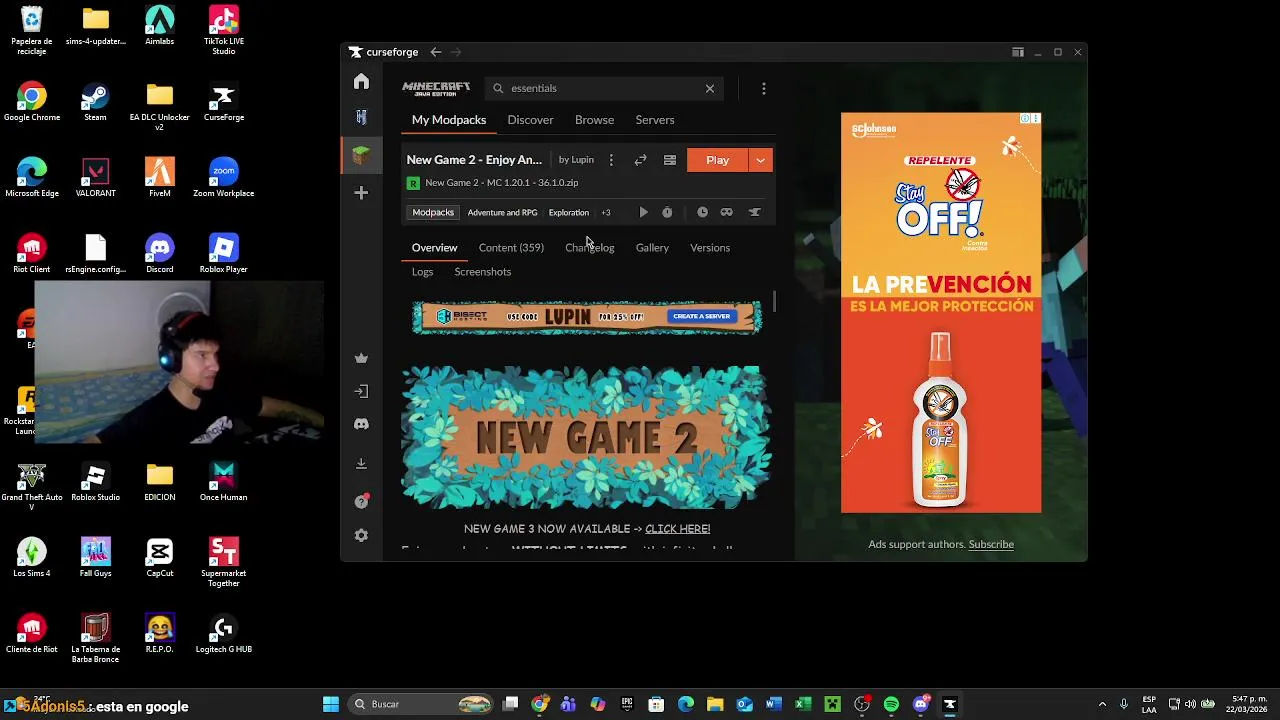Open Discord desktop shortcut
Screen dimensions: 1280x720
coord(159,255)
